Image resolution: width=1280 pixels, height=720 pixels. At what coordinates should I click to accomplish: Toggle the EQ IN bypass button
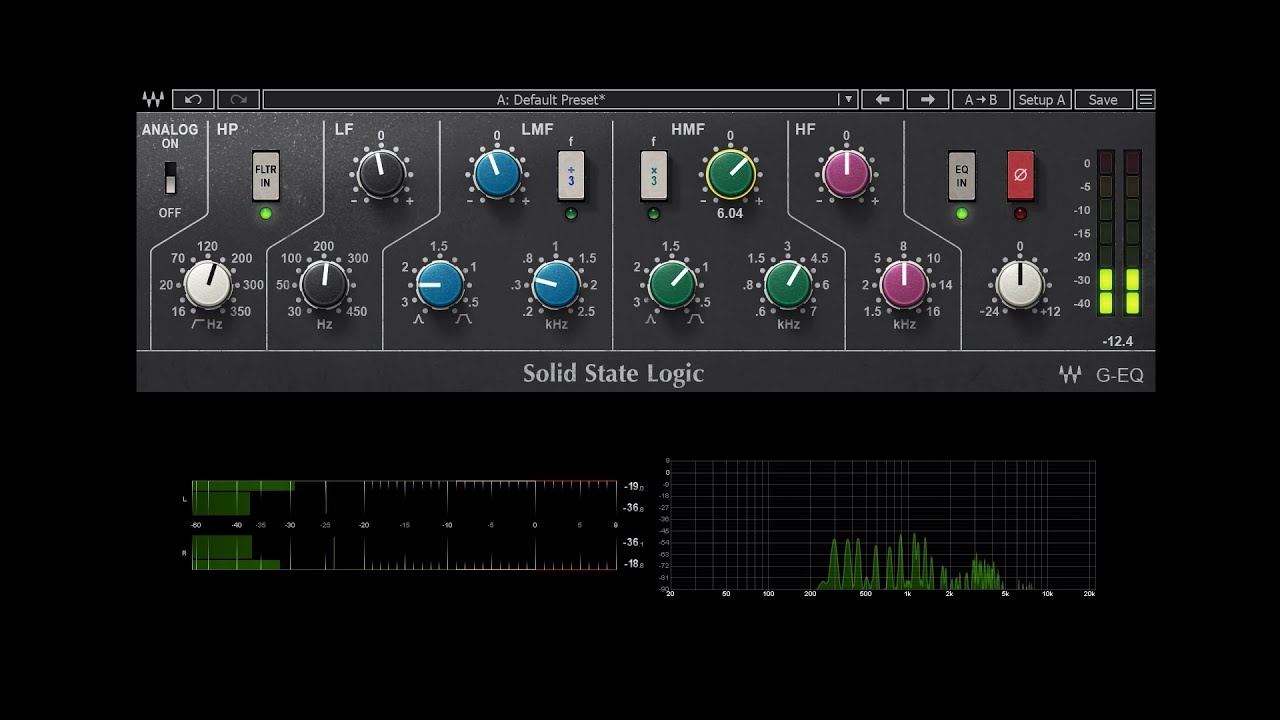(x=962, y=176)
